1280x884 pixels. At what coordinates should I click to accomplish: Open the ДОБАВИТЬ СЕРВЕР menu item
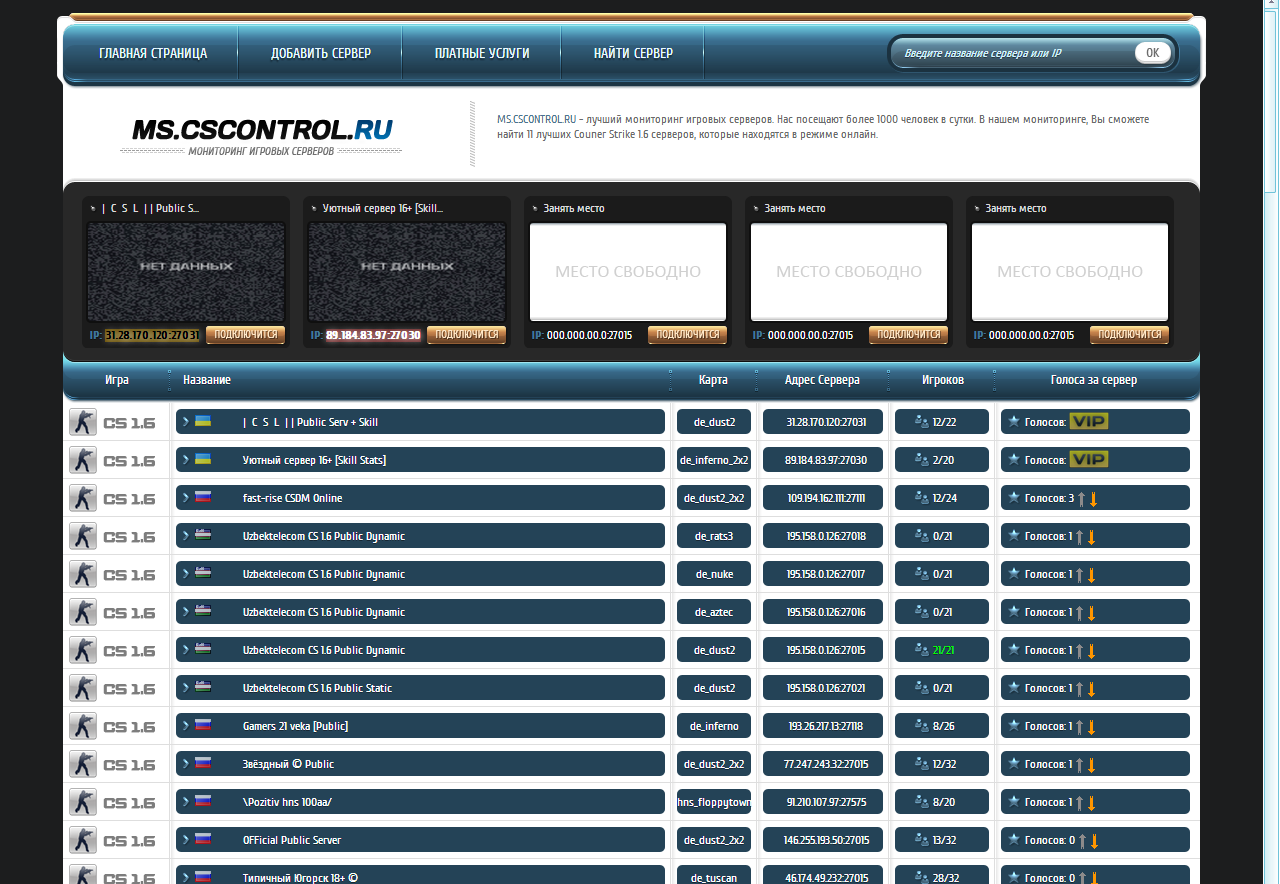click(320, 53)
